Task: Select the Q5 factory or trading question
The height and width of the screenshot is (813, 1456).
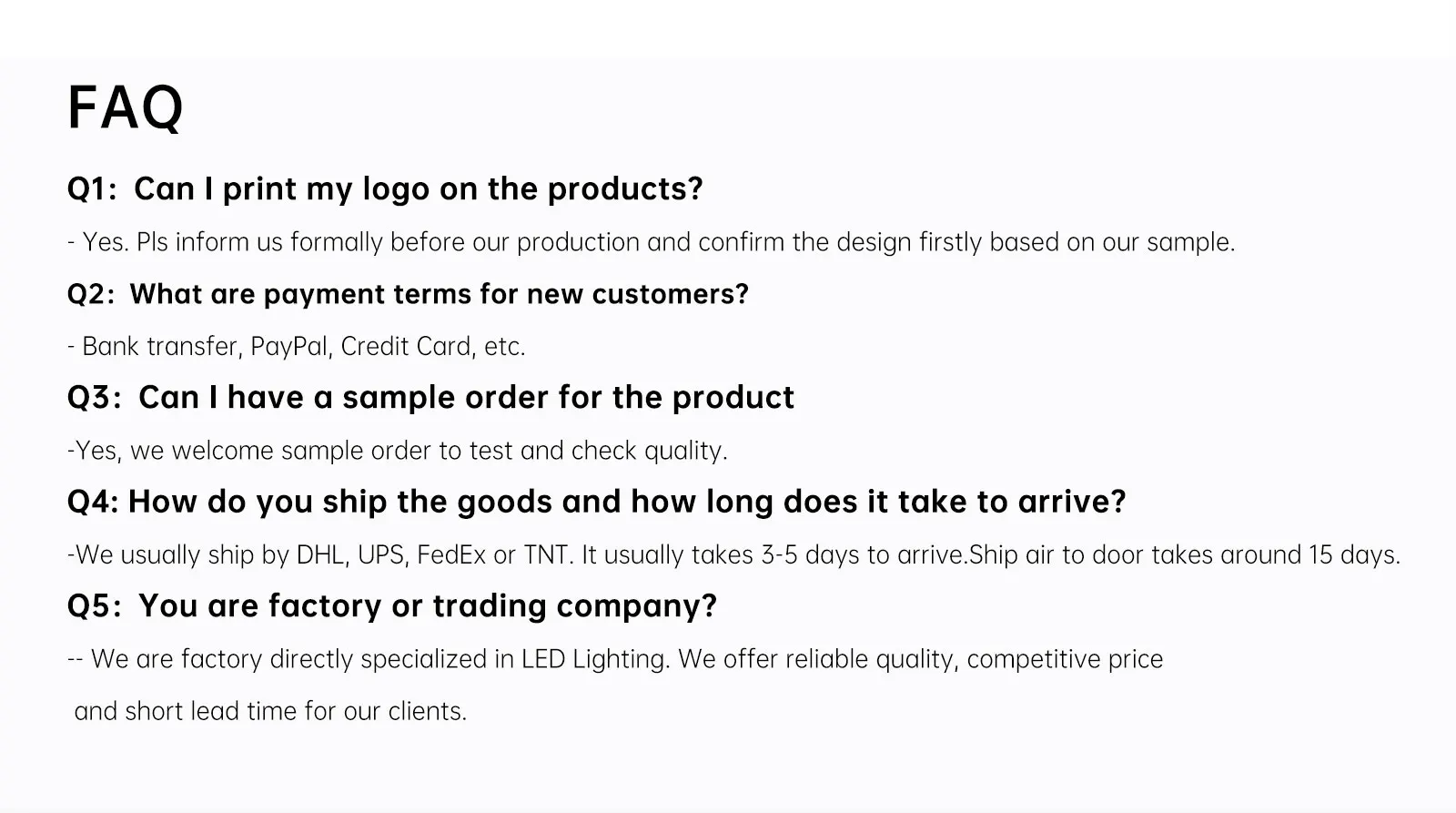Action: coord(392,606)
